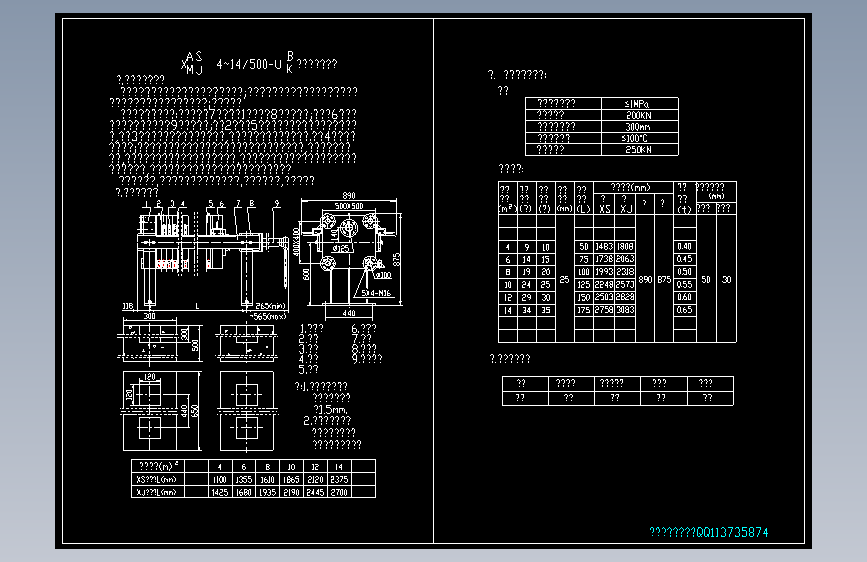Click the "XJ" column header in the spec table
The width and height of the screenshot is (867, 562).
[x=626, y=209]
